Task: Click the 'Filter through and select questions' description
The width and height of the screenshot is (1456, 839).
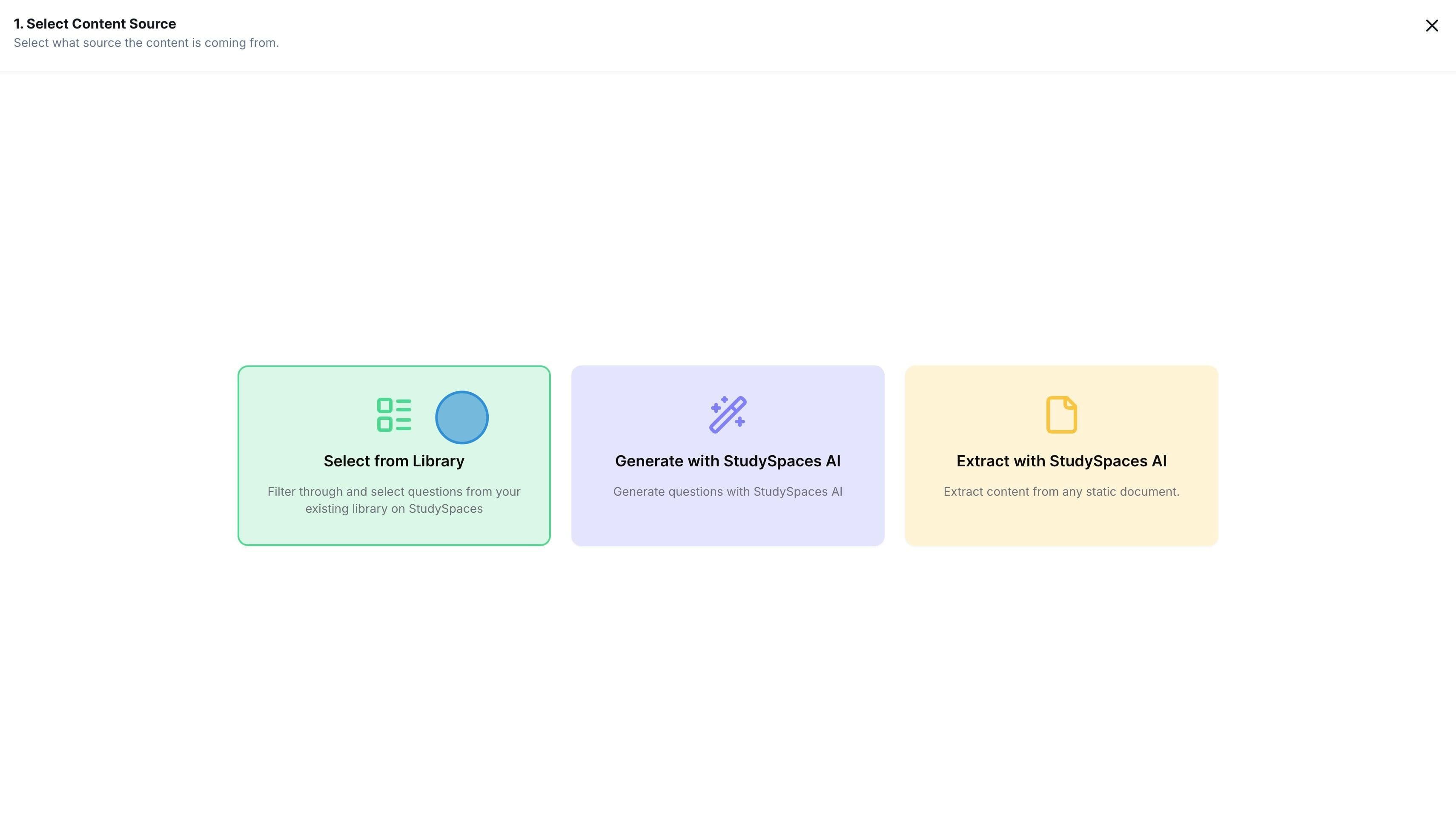Action: (394, 500)
